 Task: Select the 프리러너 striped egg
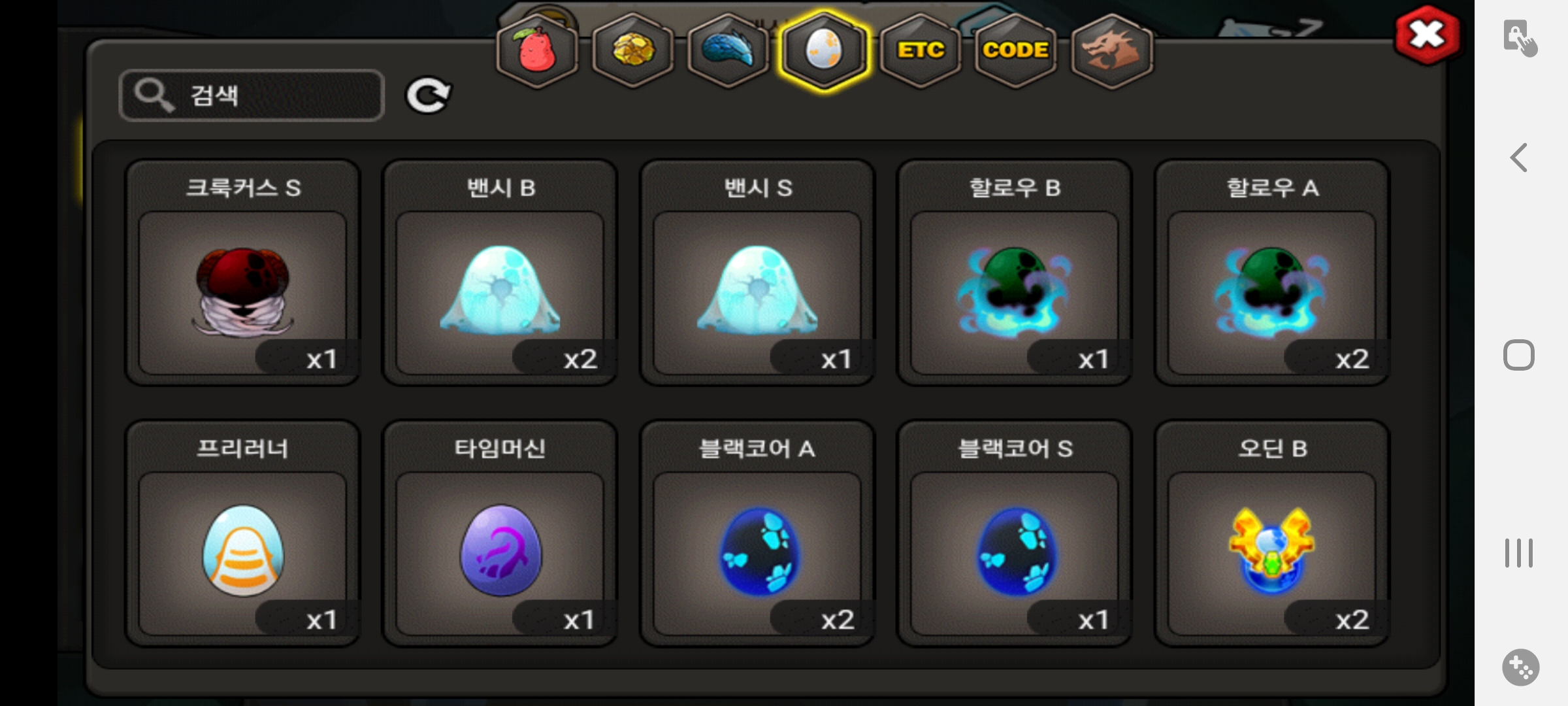click(242, 533)
